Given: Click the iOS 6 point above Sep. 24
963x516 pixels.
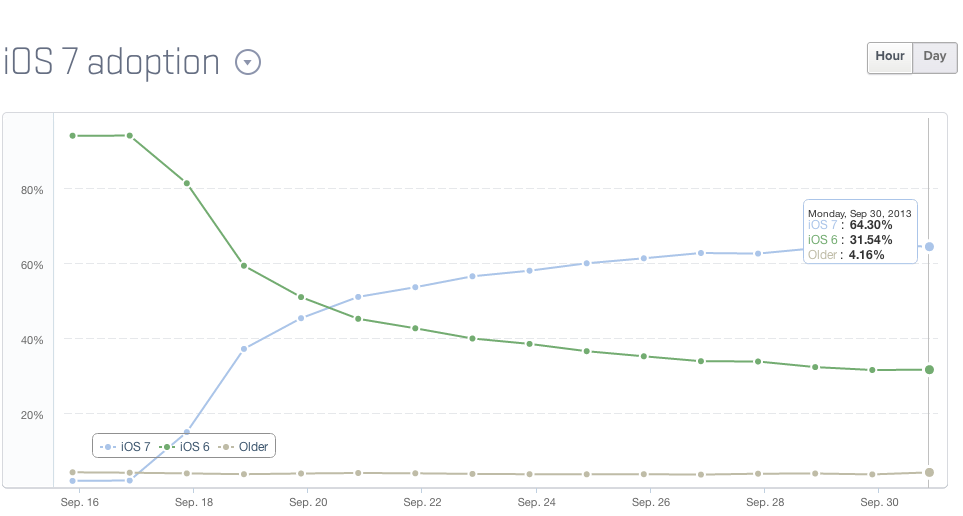Looking at the screenshot, I should 529,344.
